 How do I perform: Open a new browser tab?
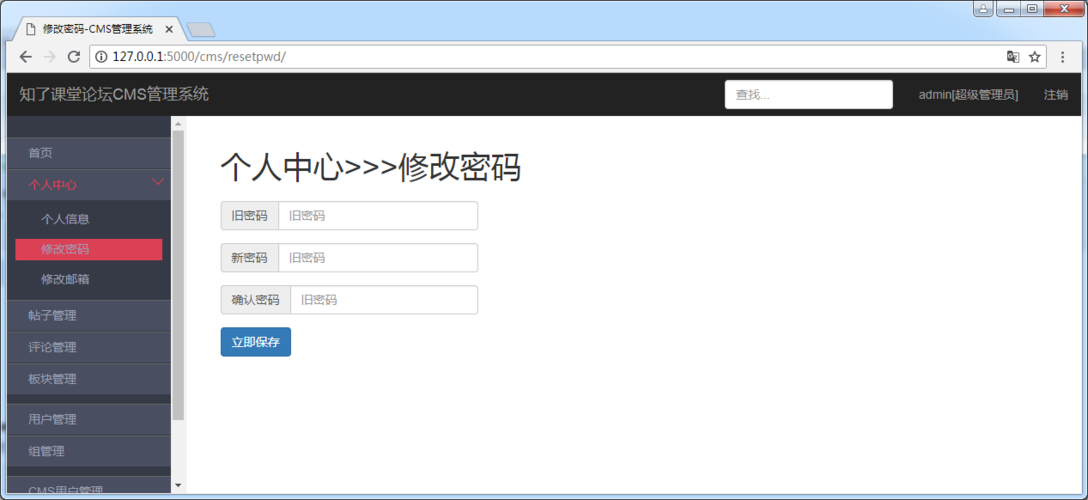coord(201,29)
